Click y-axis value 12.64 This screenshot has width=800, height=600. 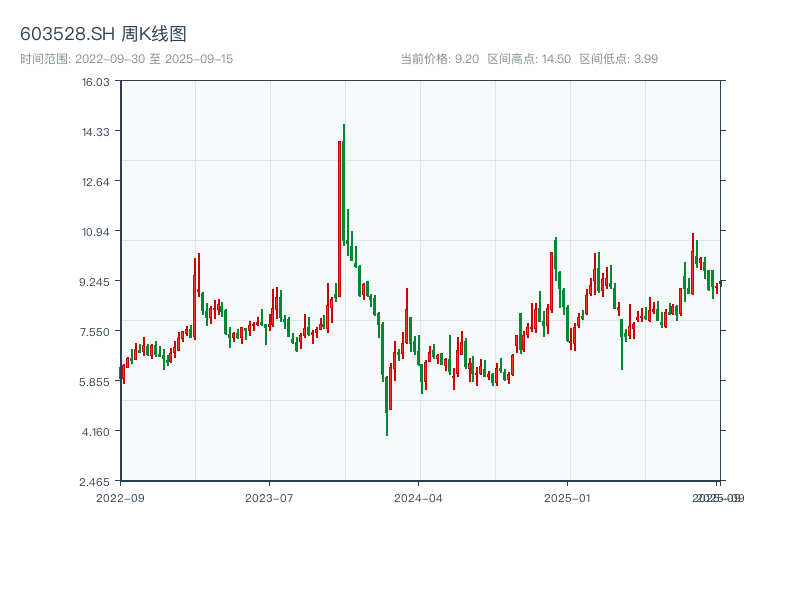click(95, 182)
